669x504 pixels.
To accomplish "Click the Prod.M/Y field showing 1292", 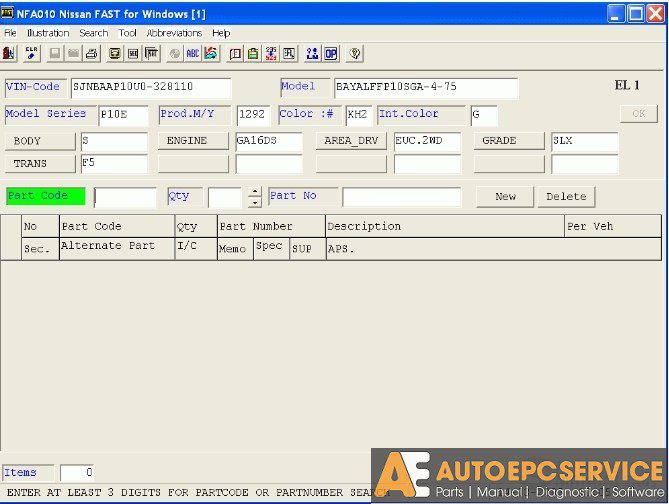I will (x=253, y=115).
